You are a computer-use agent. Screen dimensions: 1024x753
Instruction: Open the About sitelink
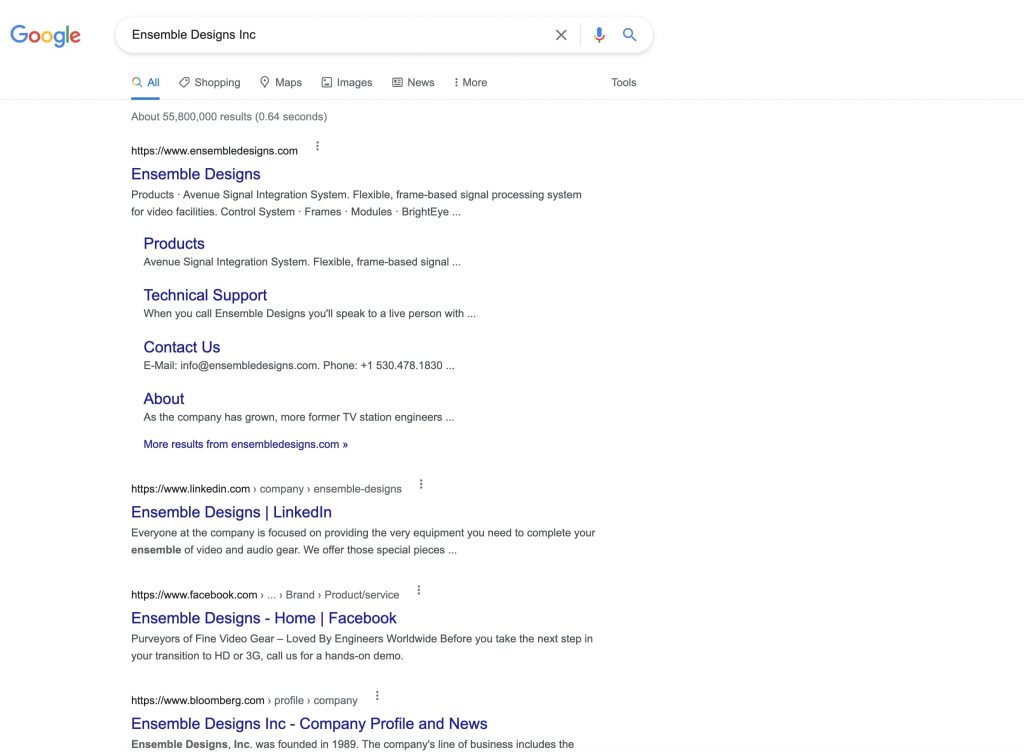pos(164,398)
